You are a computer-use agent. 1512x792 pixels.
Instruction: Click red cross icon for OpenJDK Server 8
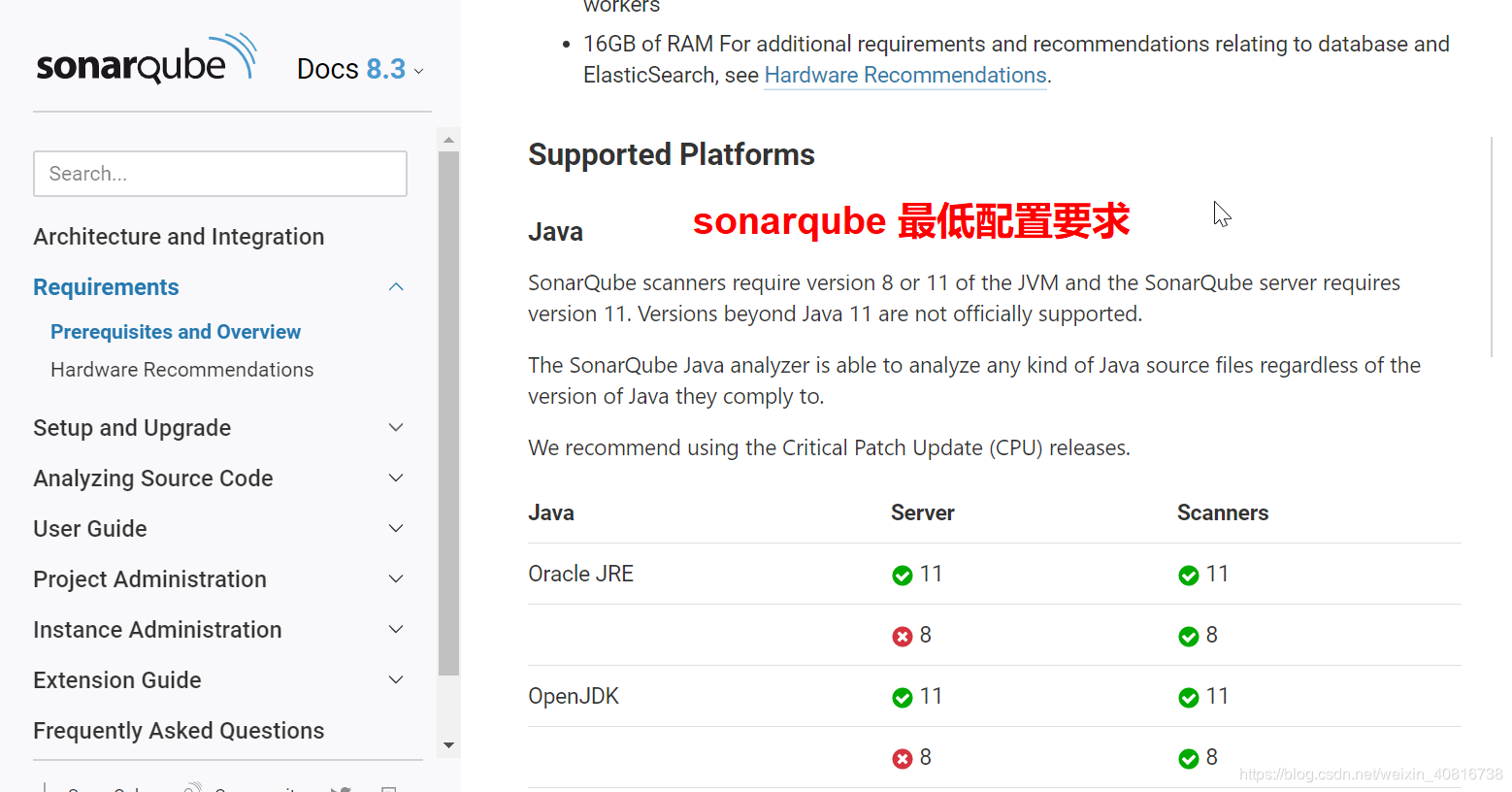click(903, 759)
